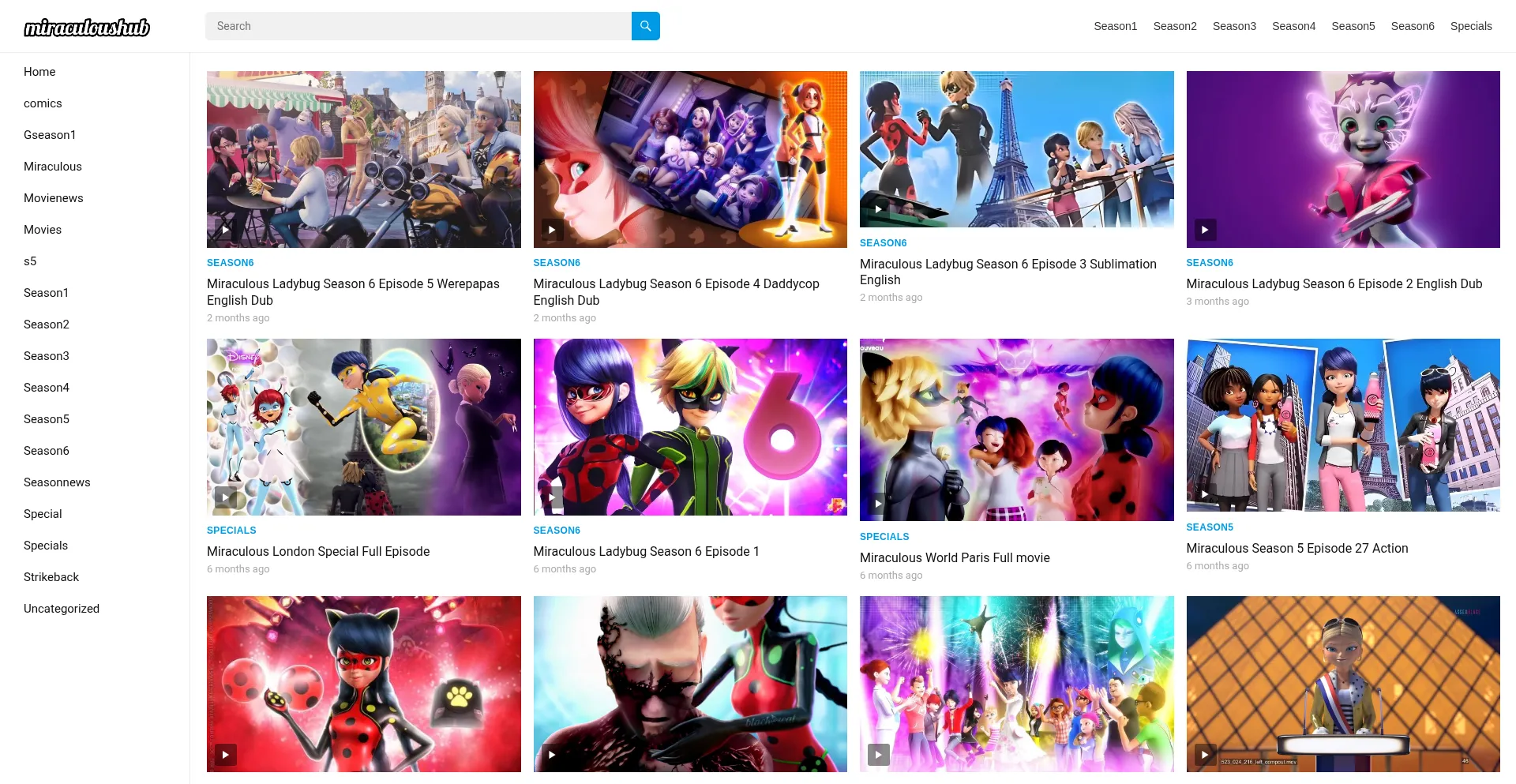Click SPECIALS tag above London Special title

click(231, 531)
